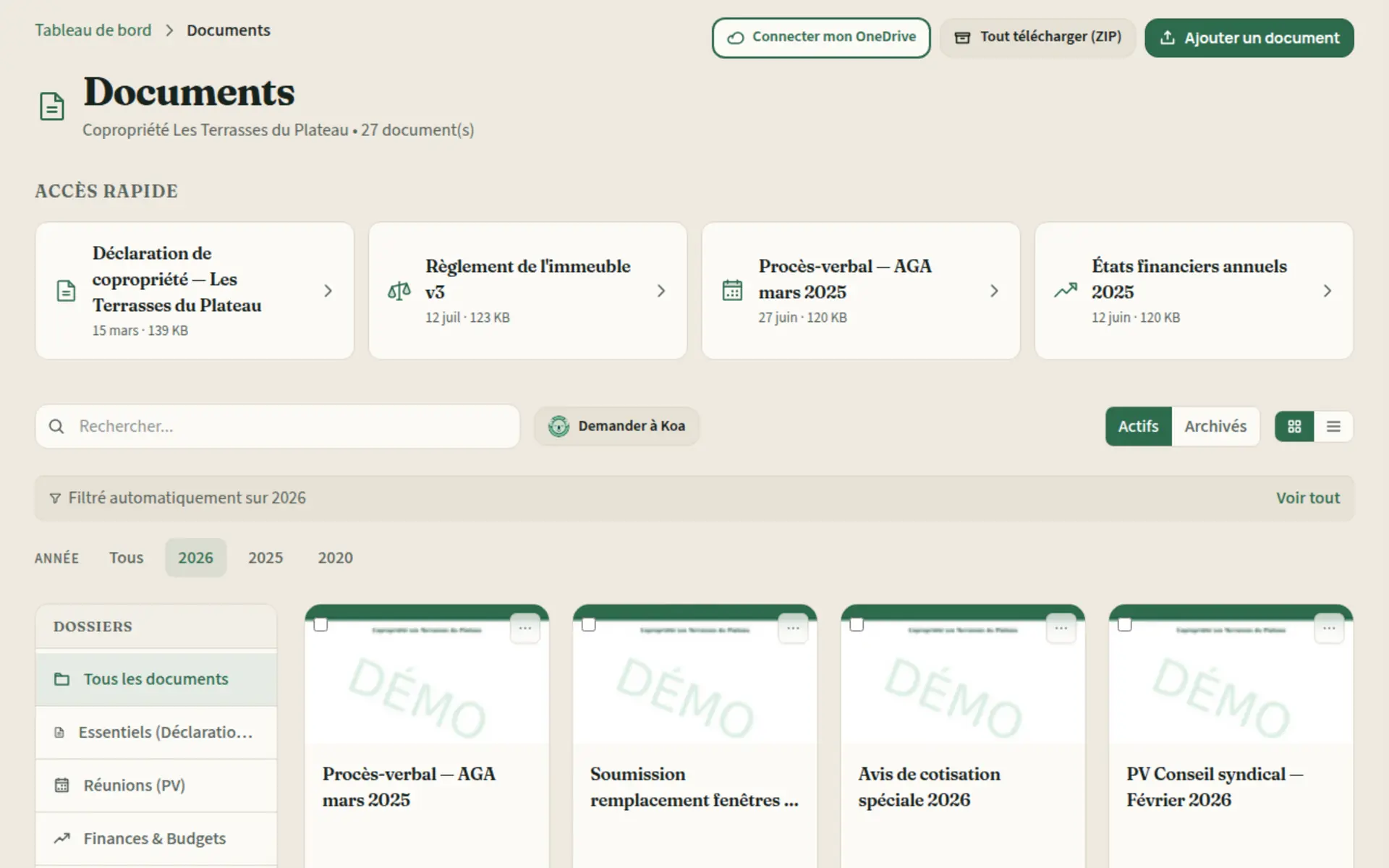This screenshot has height=868, width=1389.
Task: Click the 'Filtré automatiquement sur 2026' text
Action: coord(187,498)
